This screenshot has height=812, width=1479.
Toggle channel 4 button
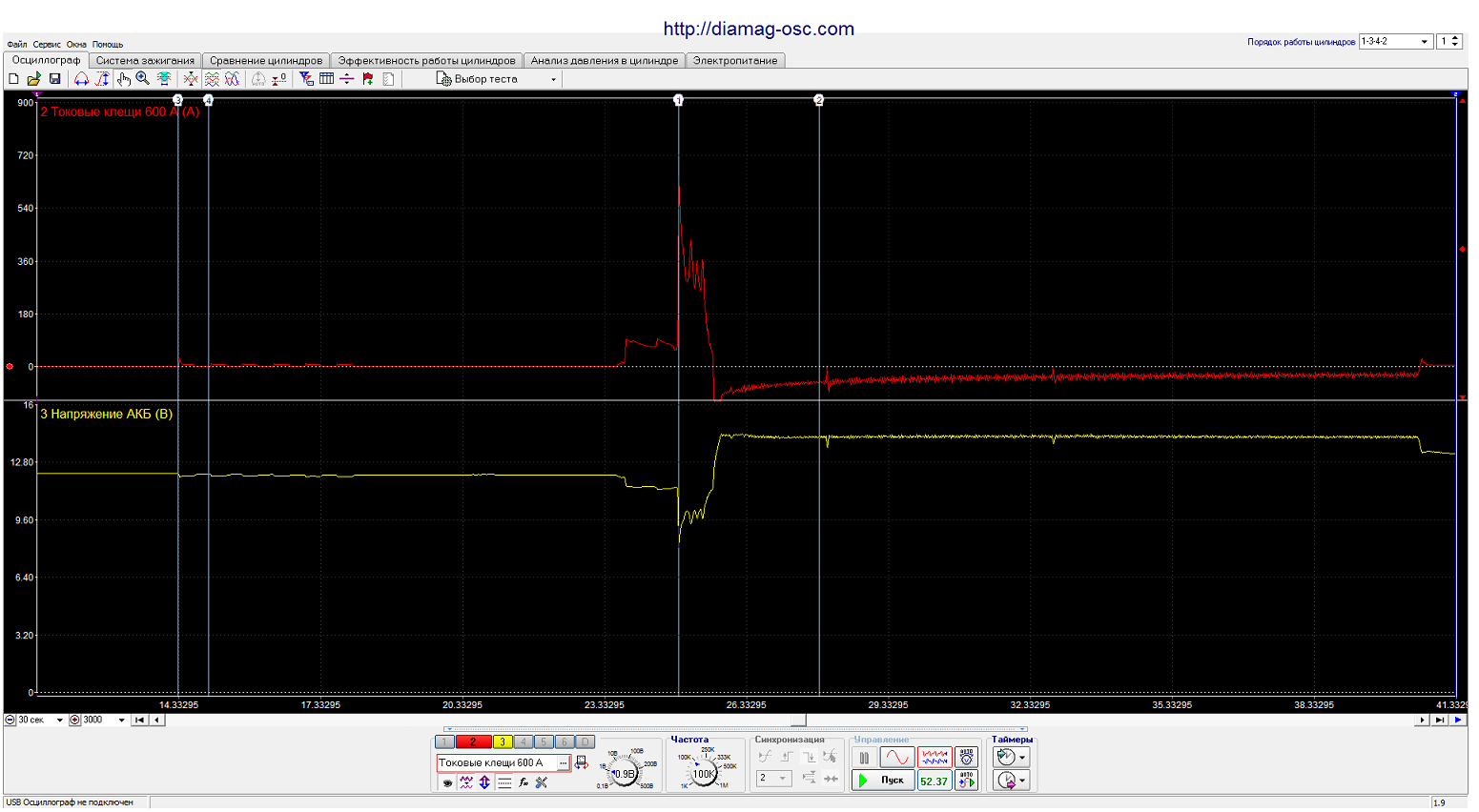pos(524,741)
